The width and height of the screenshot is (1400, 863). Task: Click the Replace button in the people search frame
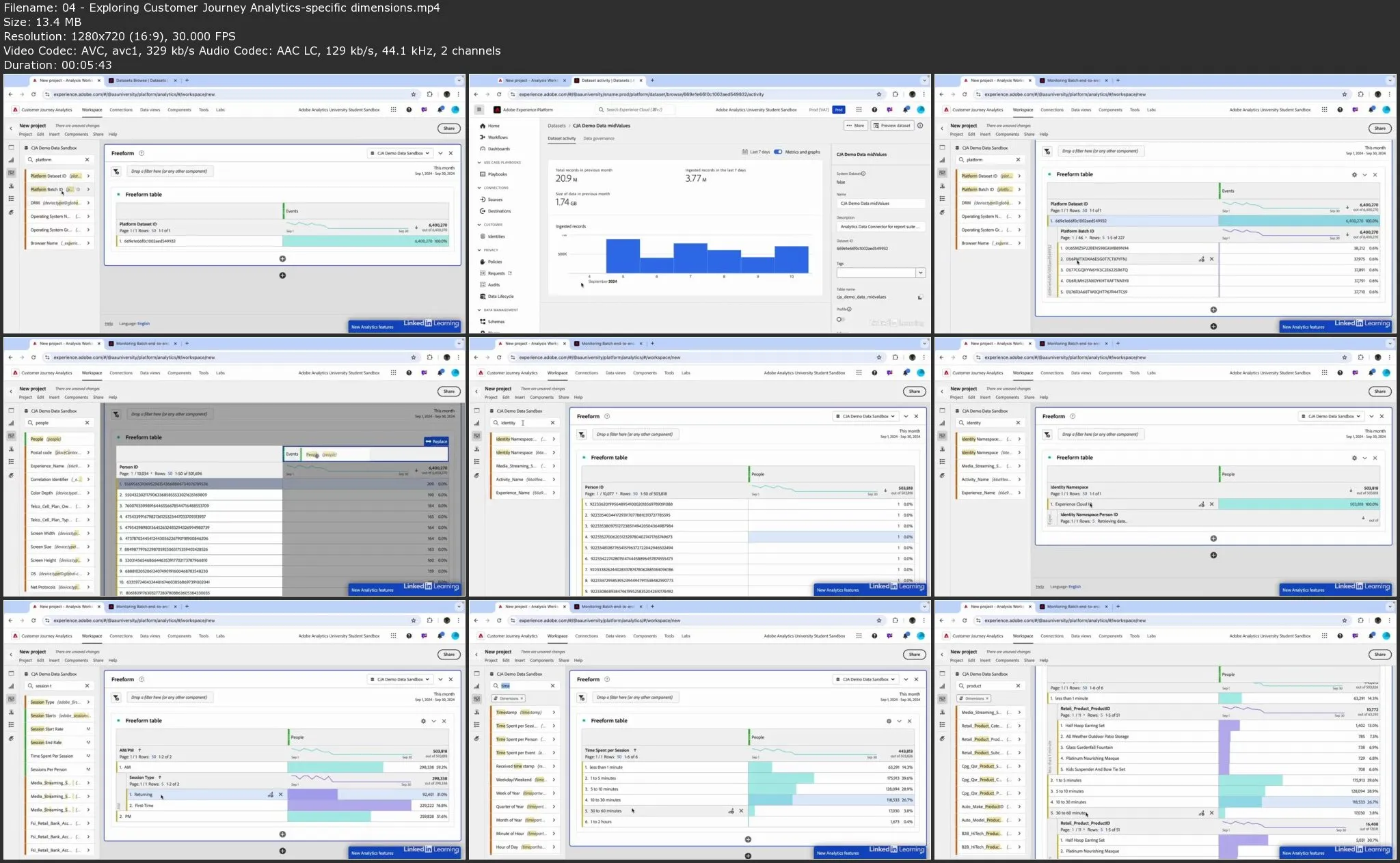[436, 441]
